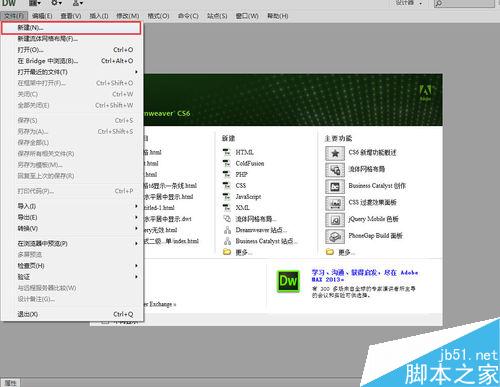
Task: Click the folder icon beside 更多 under 主要功能
Action: [x=330, y=252]
